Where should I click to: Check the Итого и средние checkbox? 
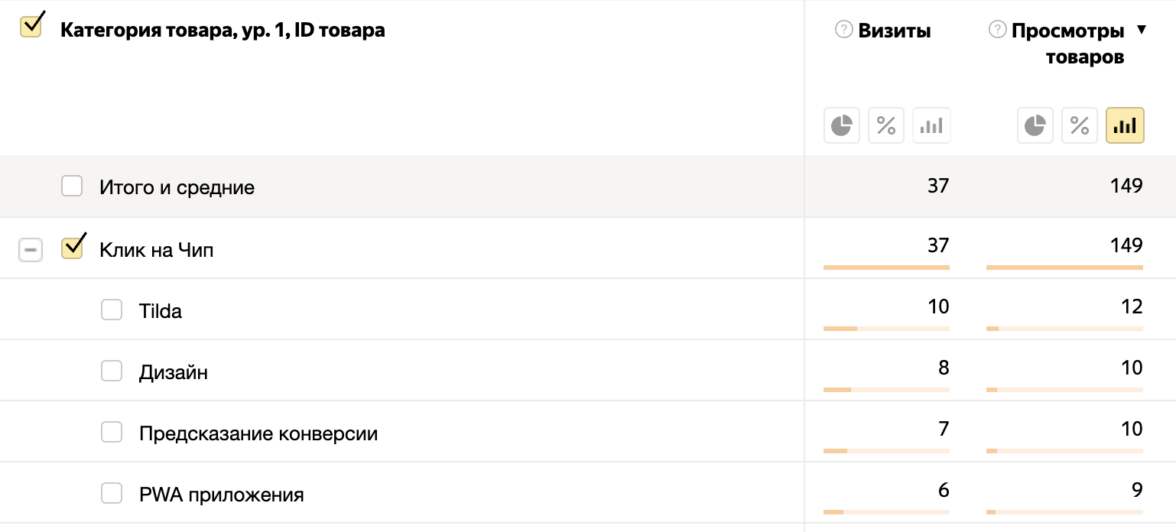pos(72,186)
